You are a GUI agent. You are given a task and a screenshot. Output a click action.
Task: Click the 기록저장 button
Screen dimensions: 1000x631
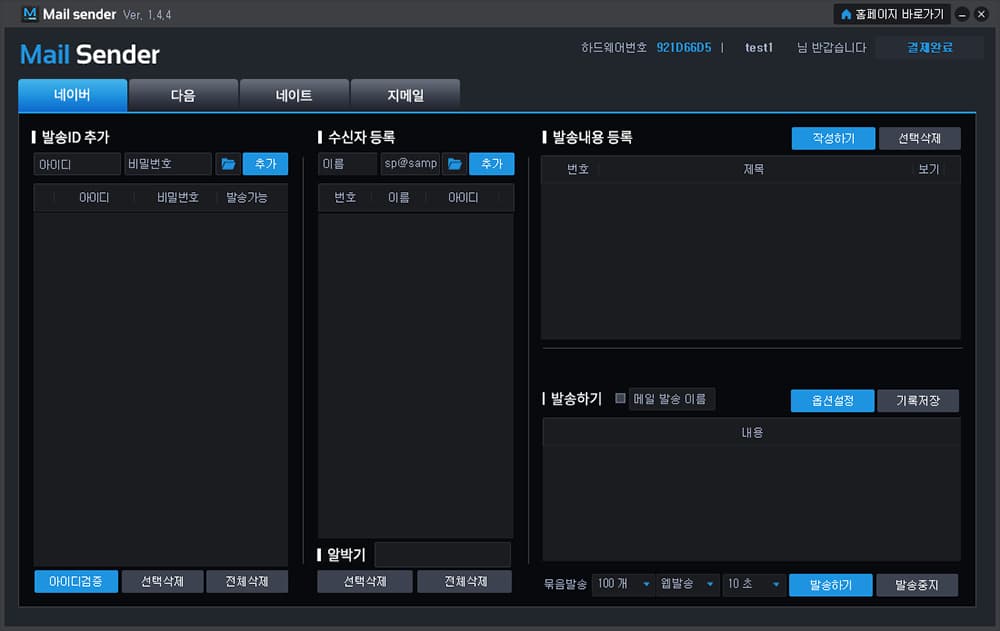pyautogui.click(x=918, y=401)
